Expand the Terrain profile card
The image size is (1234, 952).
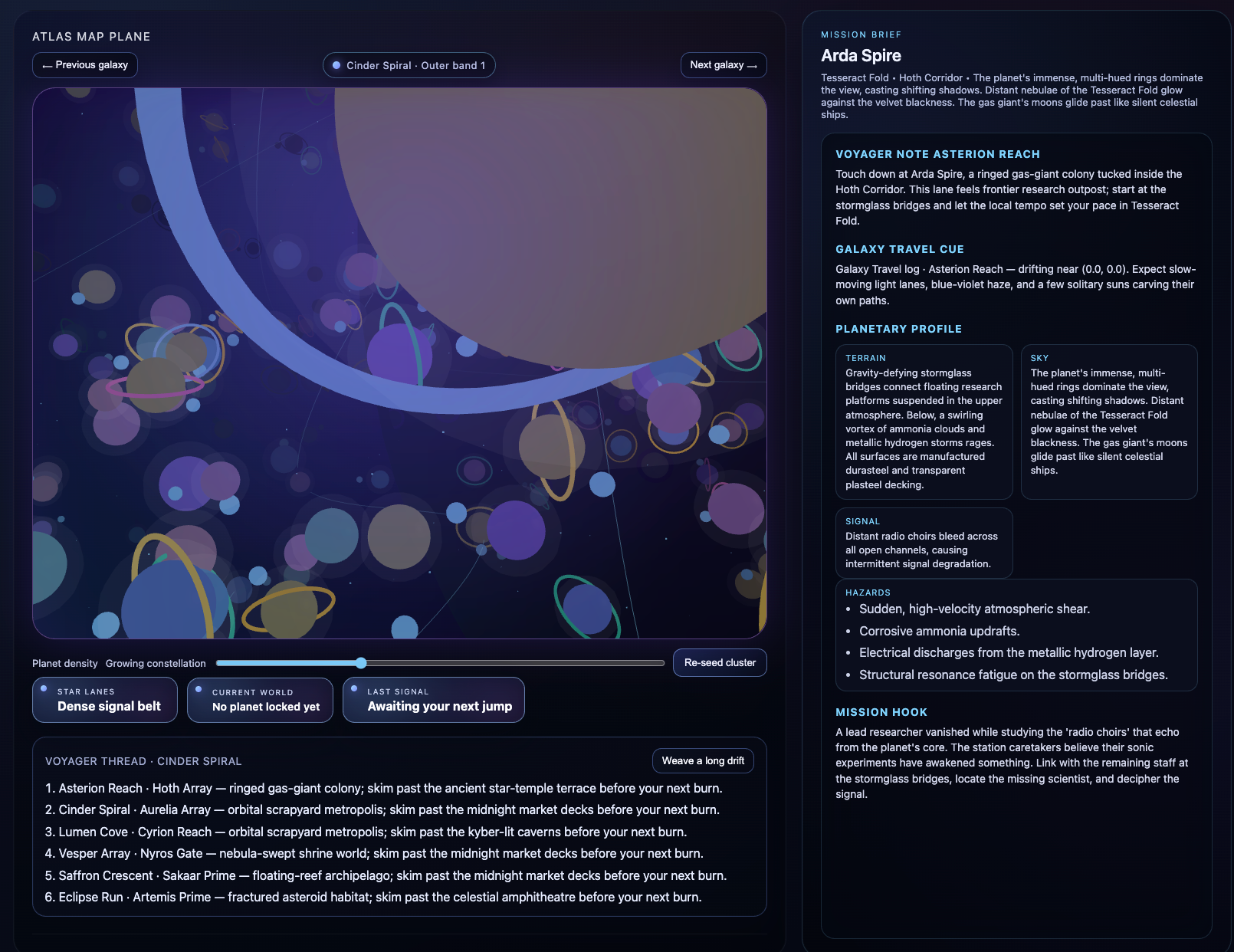[924, 422]
